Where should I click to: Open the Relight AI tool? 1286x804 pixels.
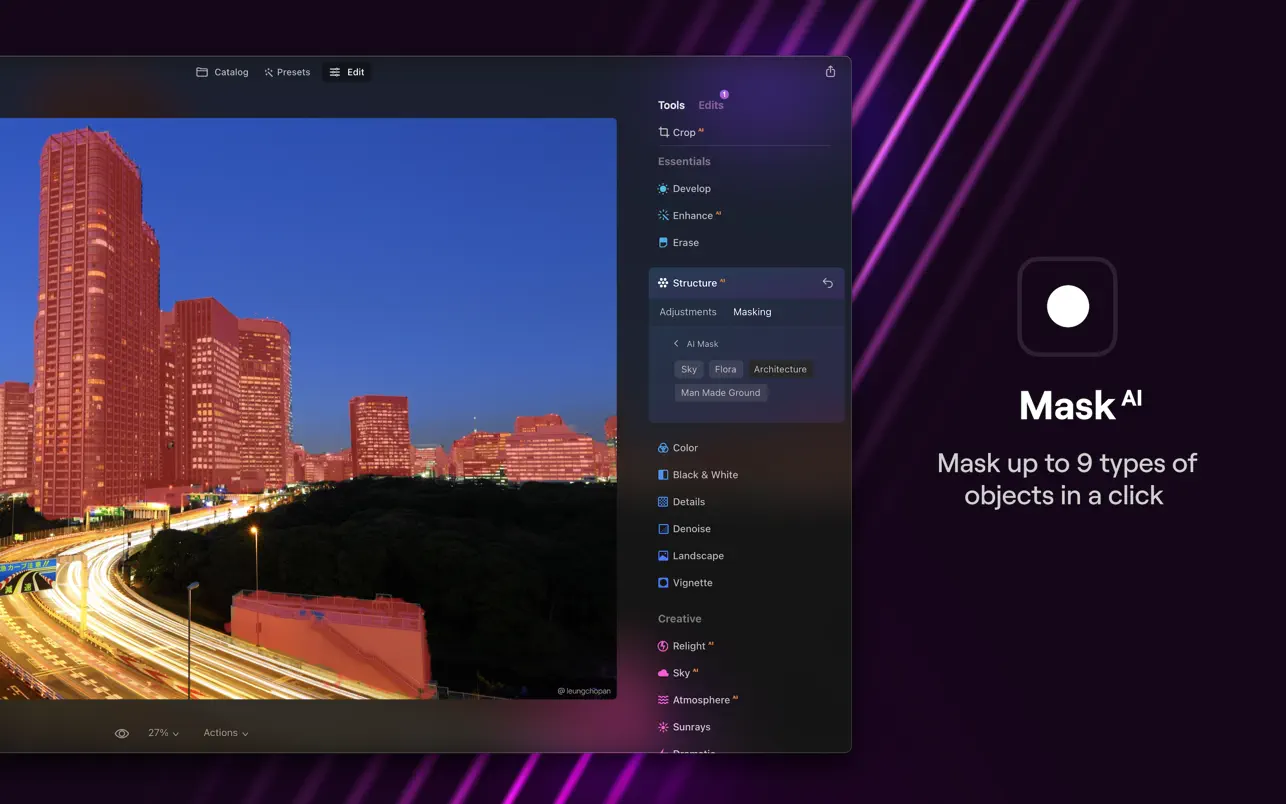688,646
